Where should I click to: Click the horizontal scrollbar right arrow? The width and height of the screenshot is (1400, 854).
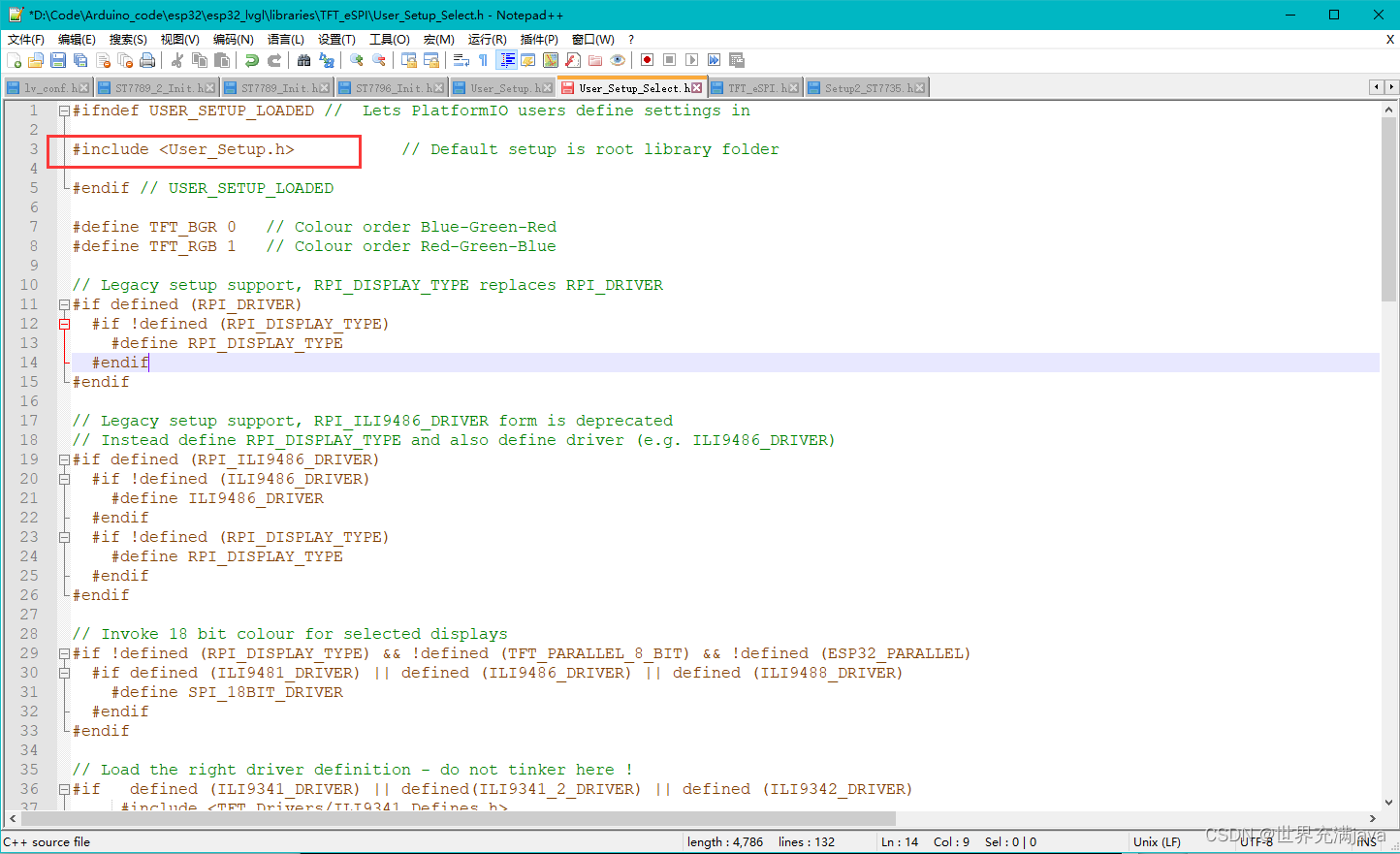pos(1372,819)
